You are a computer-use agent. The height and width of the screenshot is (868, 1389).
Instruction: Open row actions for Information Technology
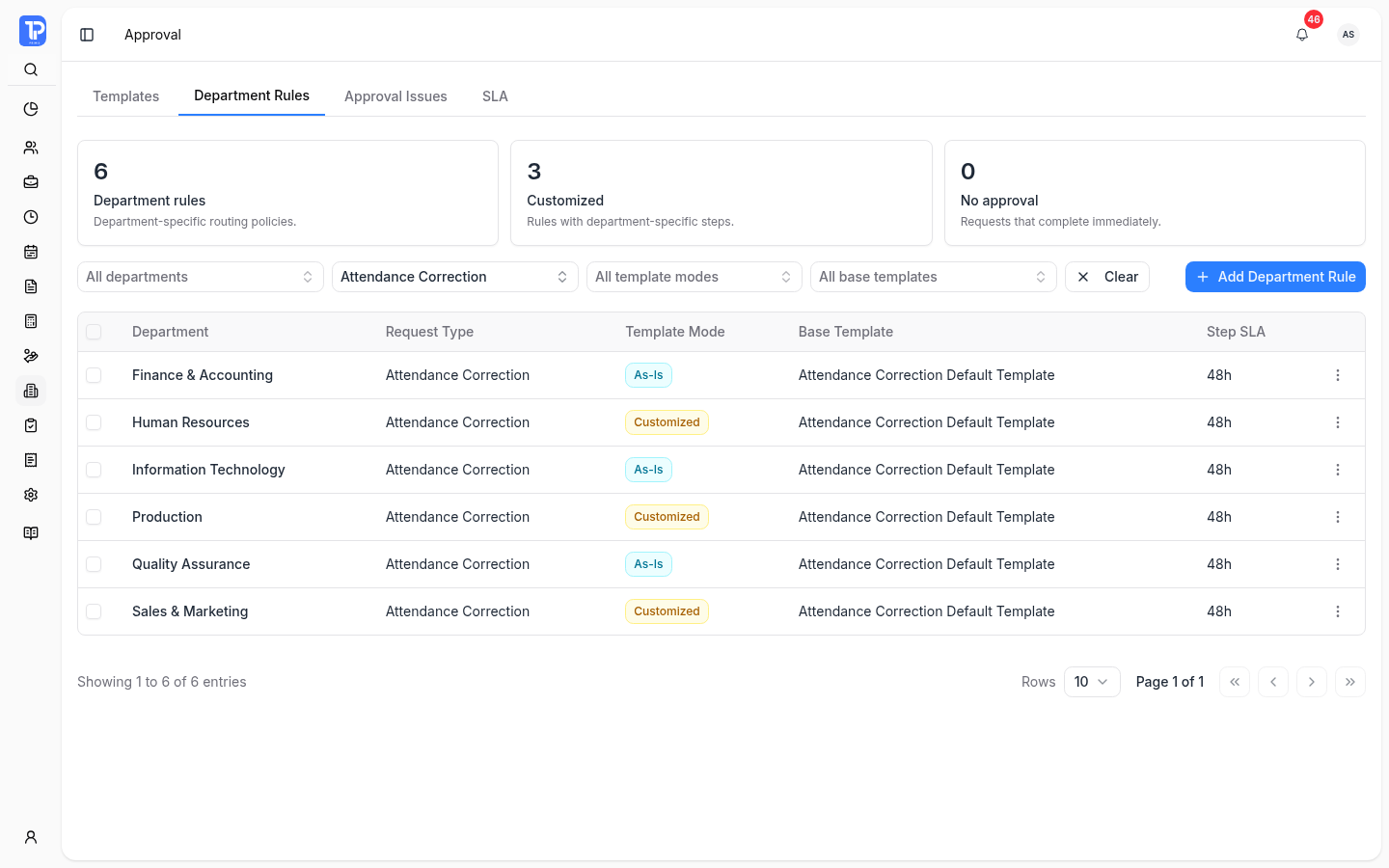tap(1338, 470)
